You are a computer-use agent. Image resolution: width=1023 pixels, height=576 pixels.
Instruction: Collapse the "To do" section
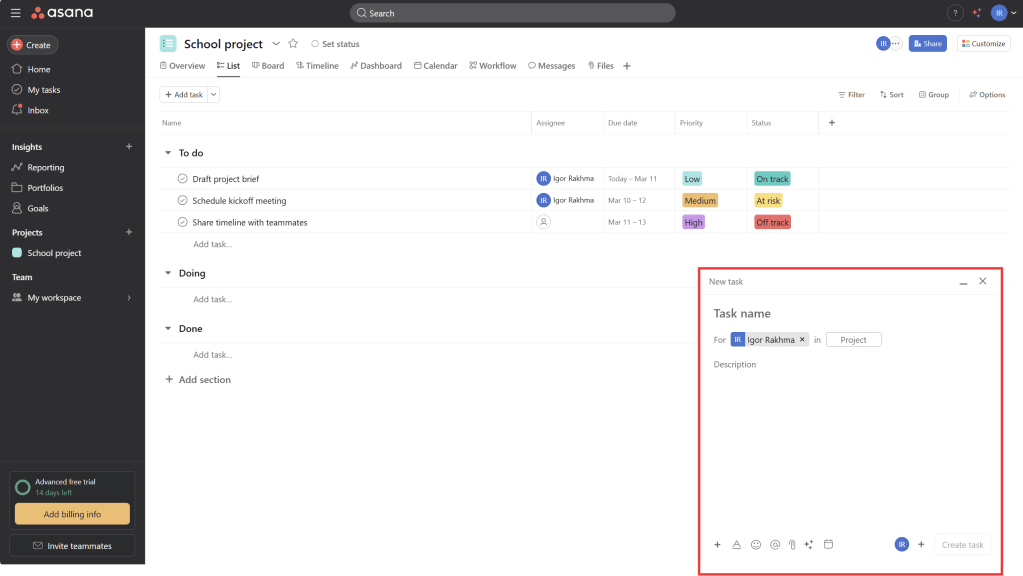(168, 153)
